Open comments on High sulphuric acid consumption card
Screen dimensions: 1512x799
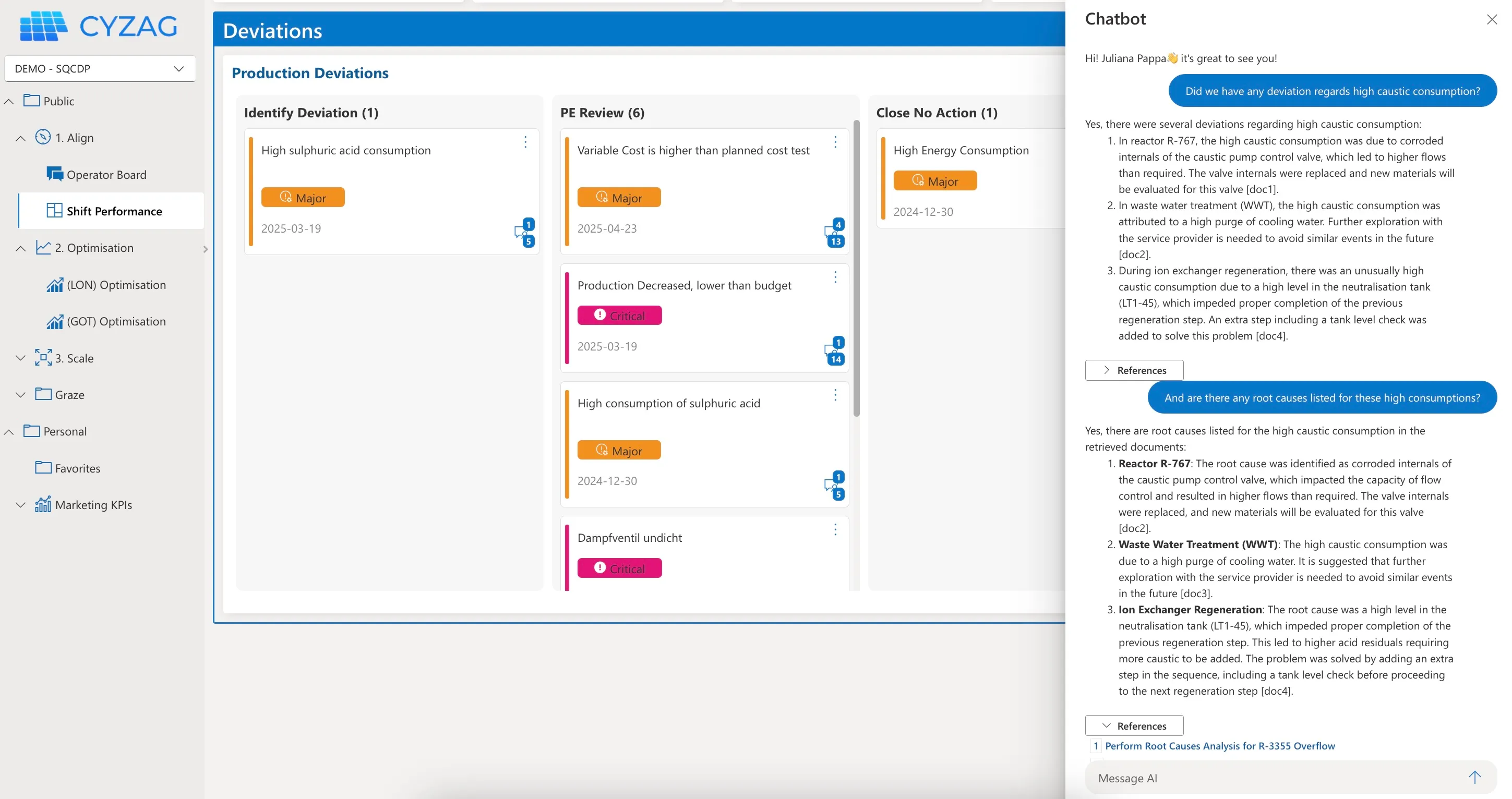click(x=524, y=233)
